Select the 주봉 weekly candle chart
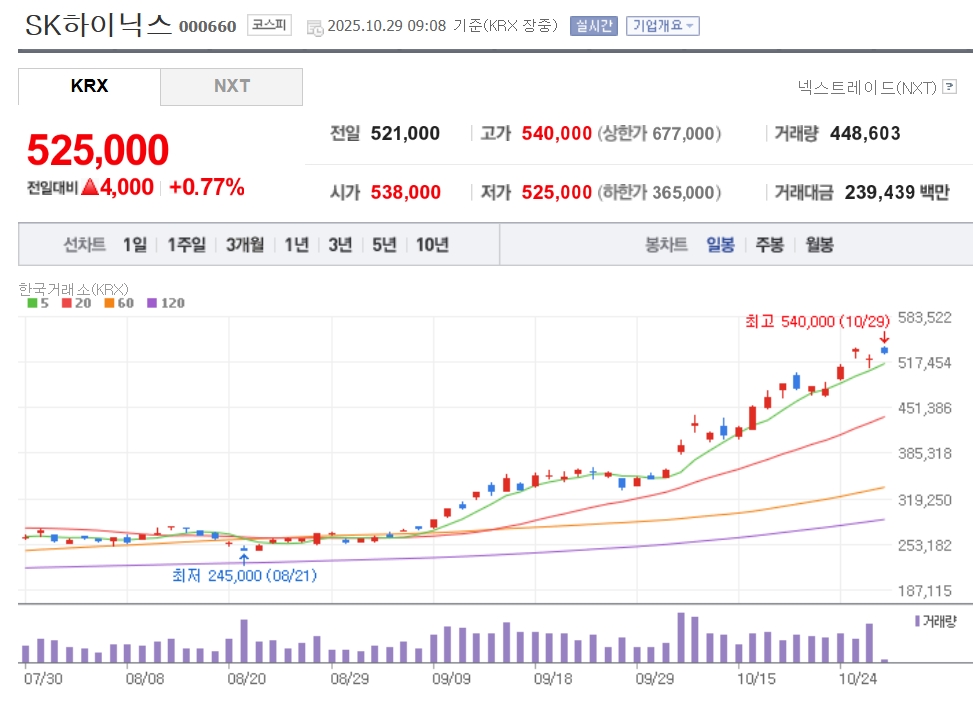The height and width of the screenshot is (706, 973). pos(769,244)
